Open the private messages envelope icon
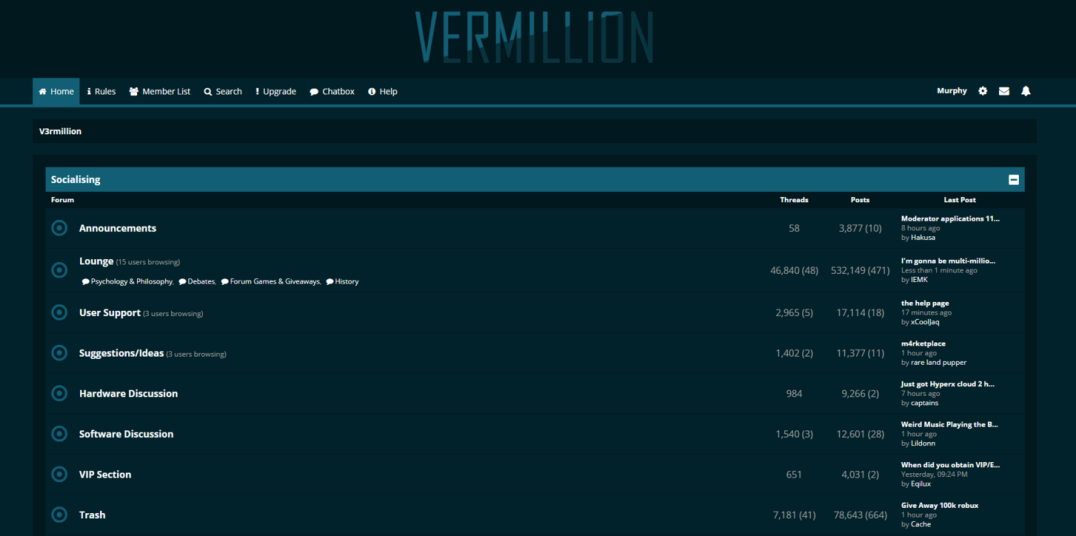 point(1004,91)
